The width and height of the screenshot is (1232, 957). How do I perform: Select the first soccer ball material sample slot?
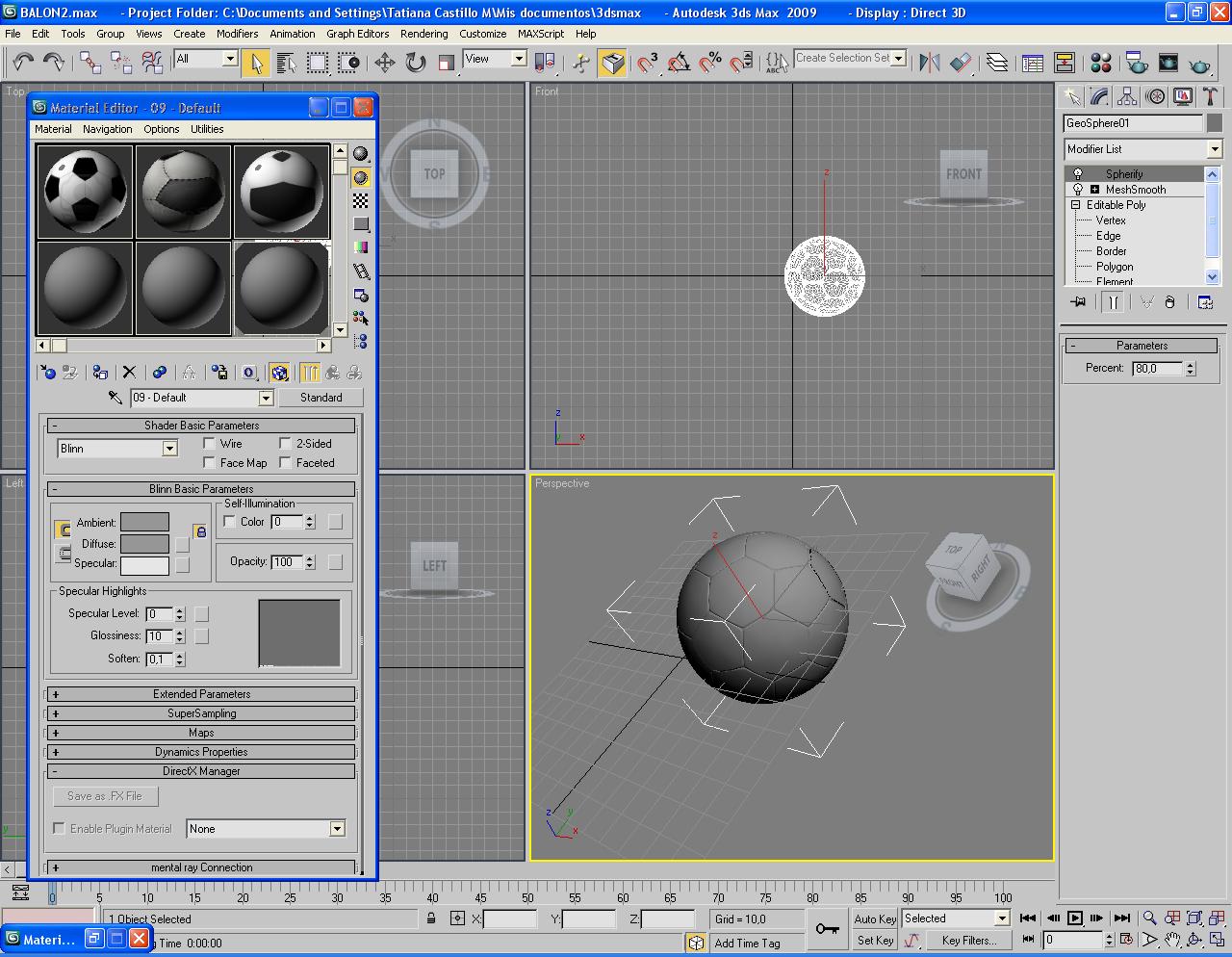[85, 191]
